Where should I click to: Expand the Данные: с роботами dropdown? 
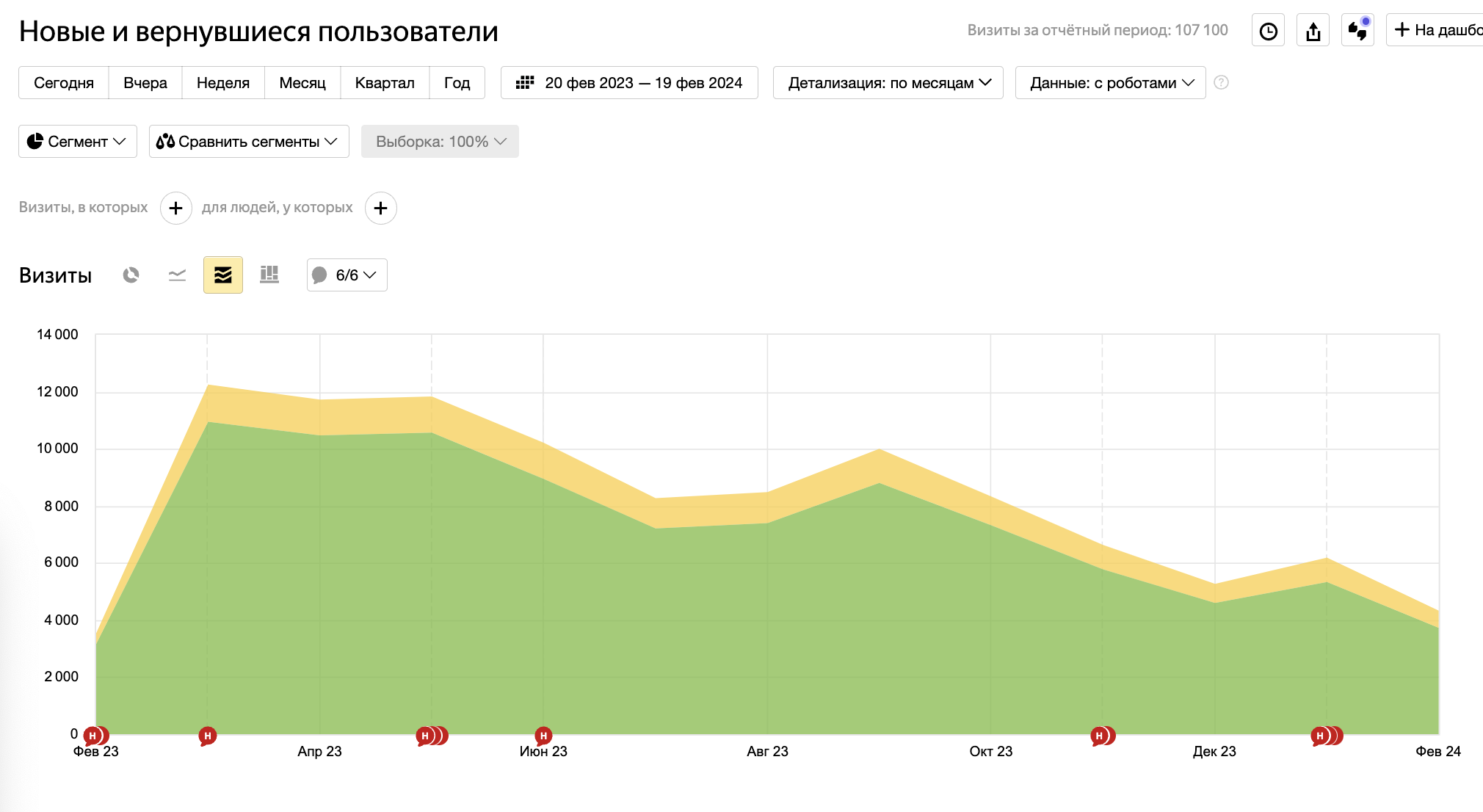coord(1111,82)
